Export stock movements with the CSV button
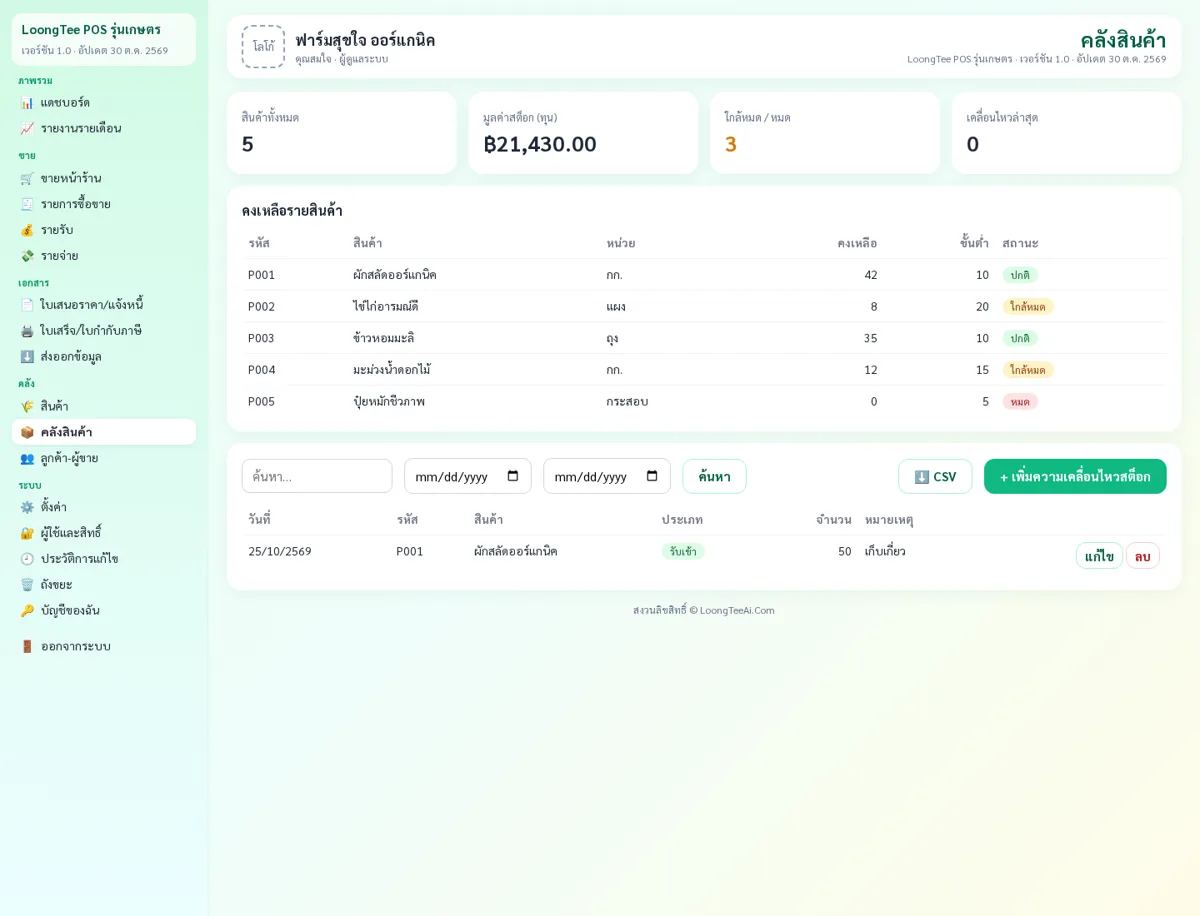The width and height of the screenshot is (1200, 916). [935, 476]
